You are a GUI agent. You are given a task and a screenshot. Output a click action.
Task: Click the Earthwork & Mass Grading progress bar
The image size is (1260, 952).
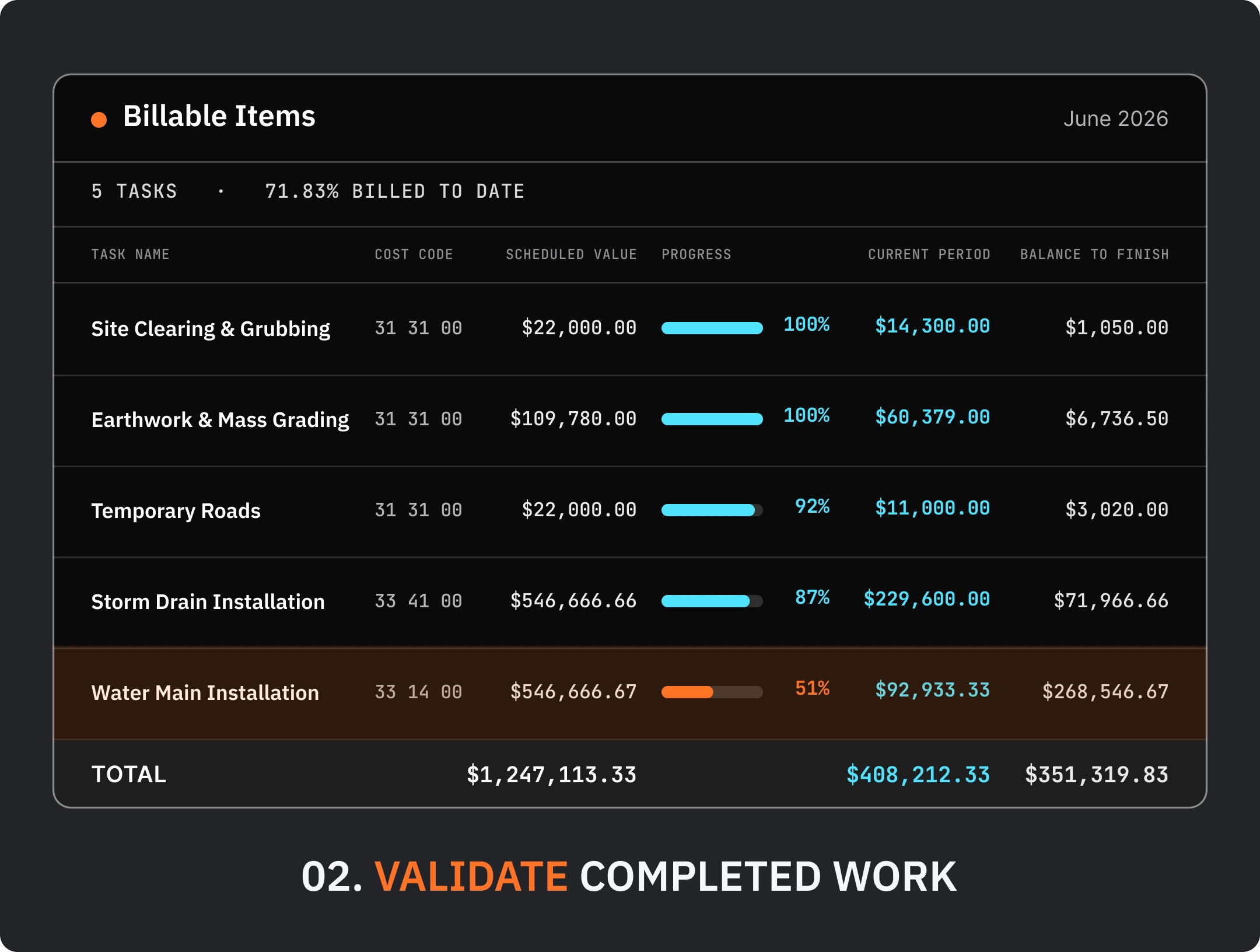pyautogui.click(x=712, y=419)
